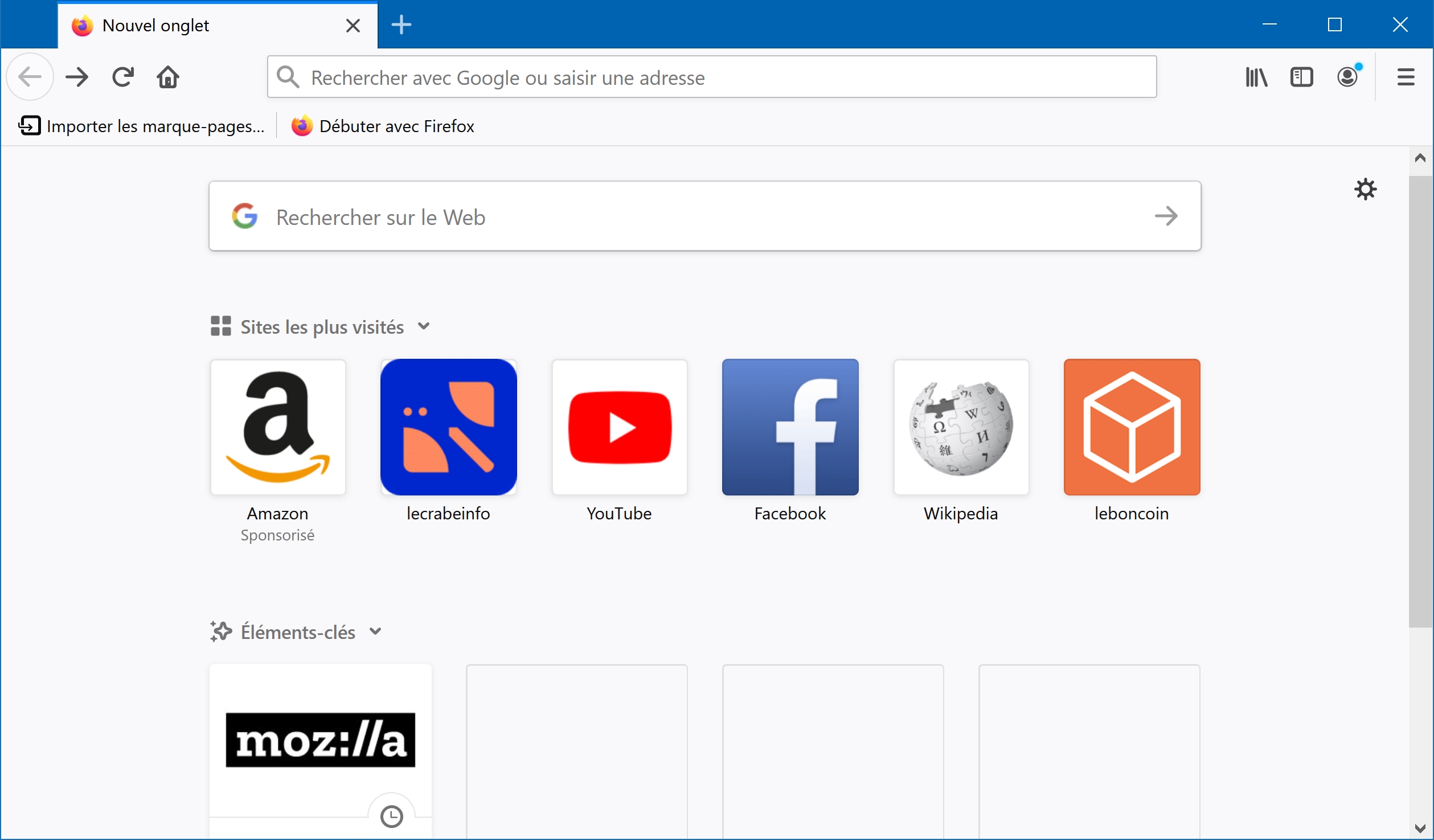The height and width of the screenshot is (840, 1434).
Task: Toggle the sidebar panel icon
Action: point(1302,77)
